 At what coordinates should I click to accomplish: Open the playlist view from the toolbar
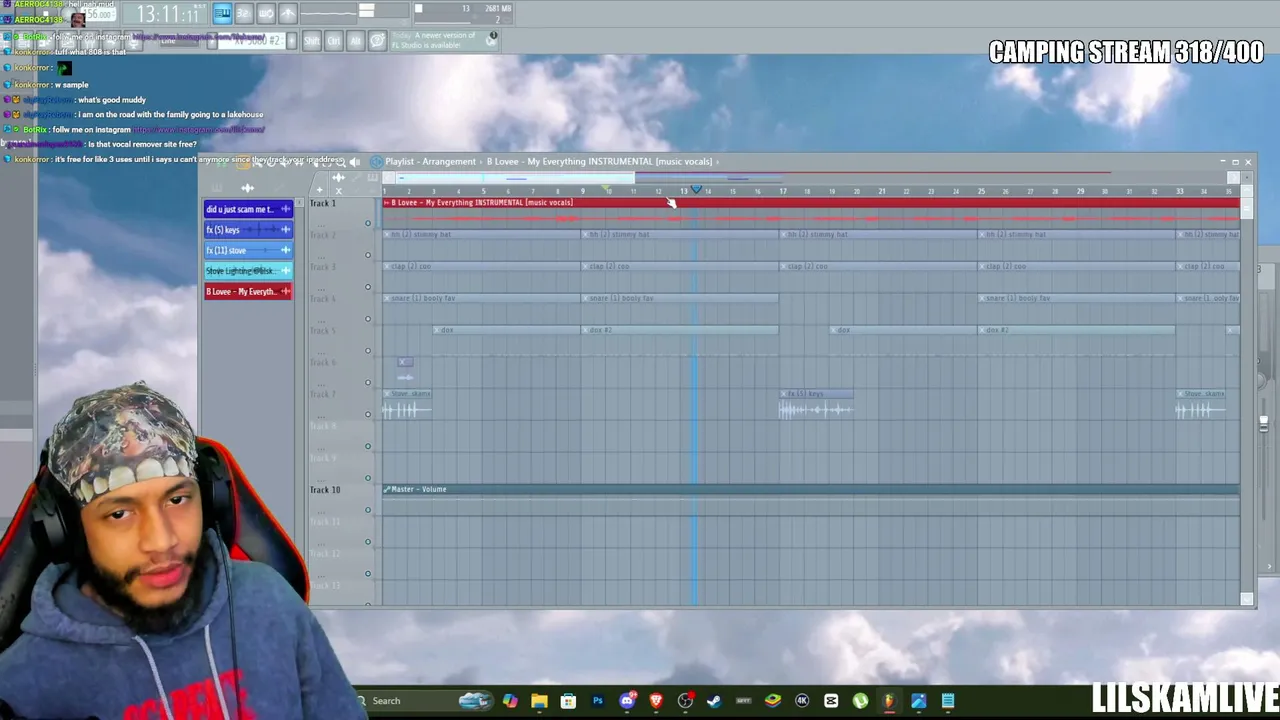click(x=222, y=13)
